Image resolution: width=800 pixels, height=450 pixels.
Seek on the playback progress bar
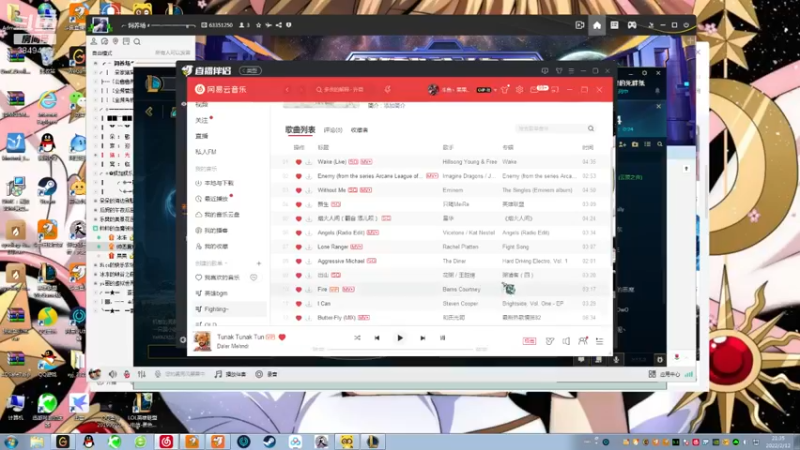click(399, 349)
